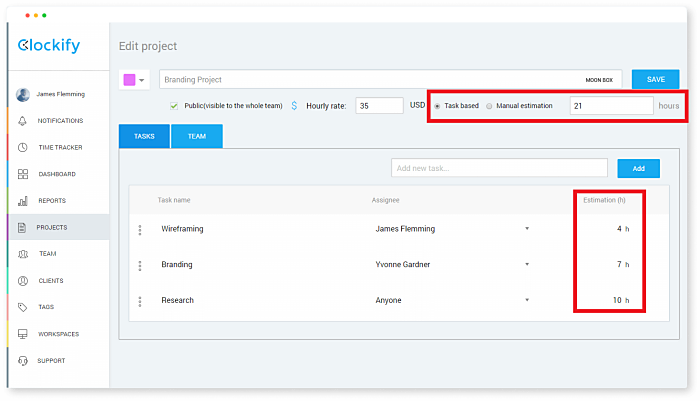Click the Wireframing task name
This screenshot has width=700, height=401.
point(182,229)
